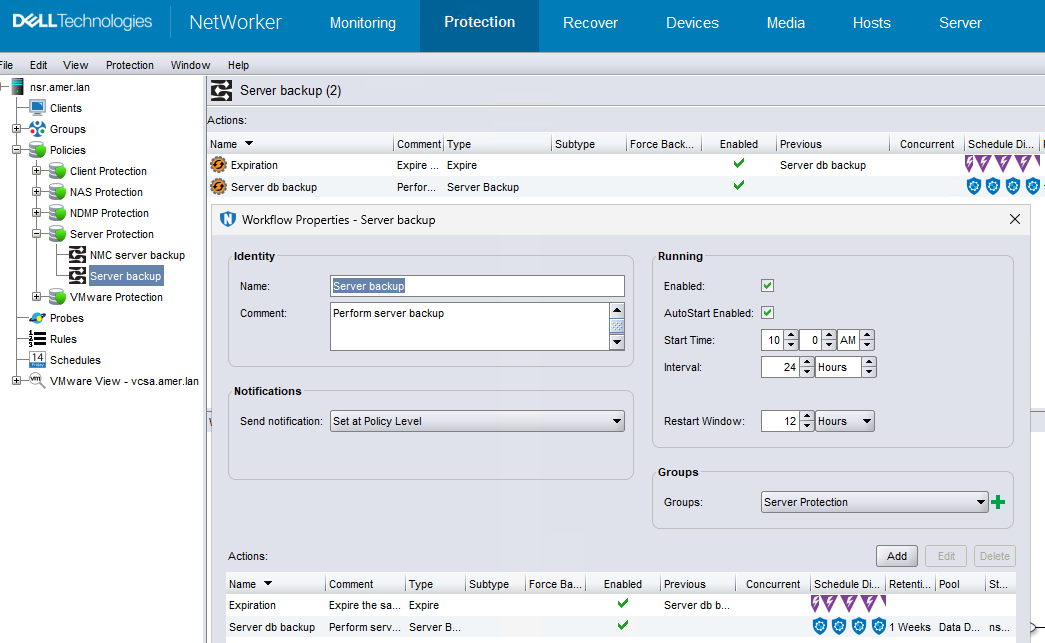This screenshot has height=643, width=1045.
Task: Open the Protection menu in the menu bar
Action: coord(129,65)
